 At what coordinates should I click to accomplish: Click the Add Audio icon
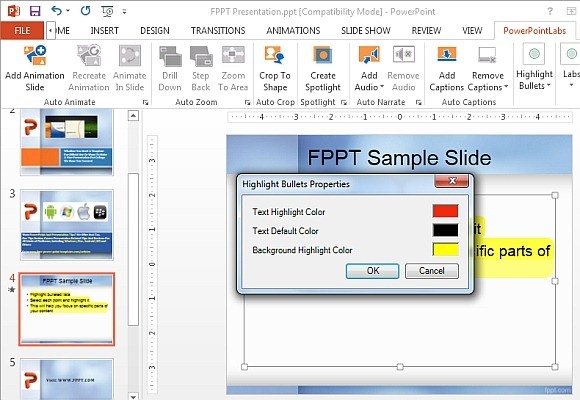click(x=369, y=55)
